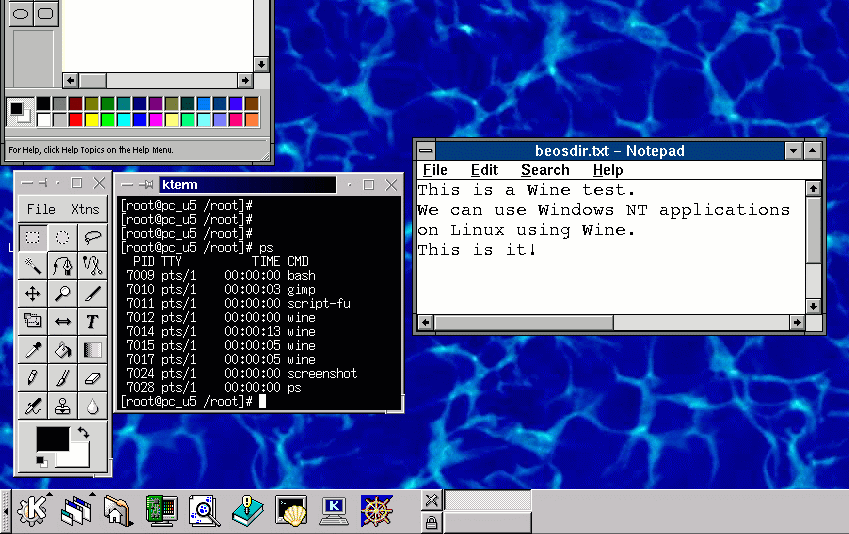
Task: Pick the orange swatch in Paint palette
Action: point(252,119)
